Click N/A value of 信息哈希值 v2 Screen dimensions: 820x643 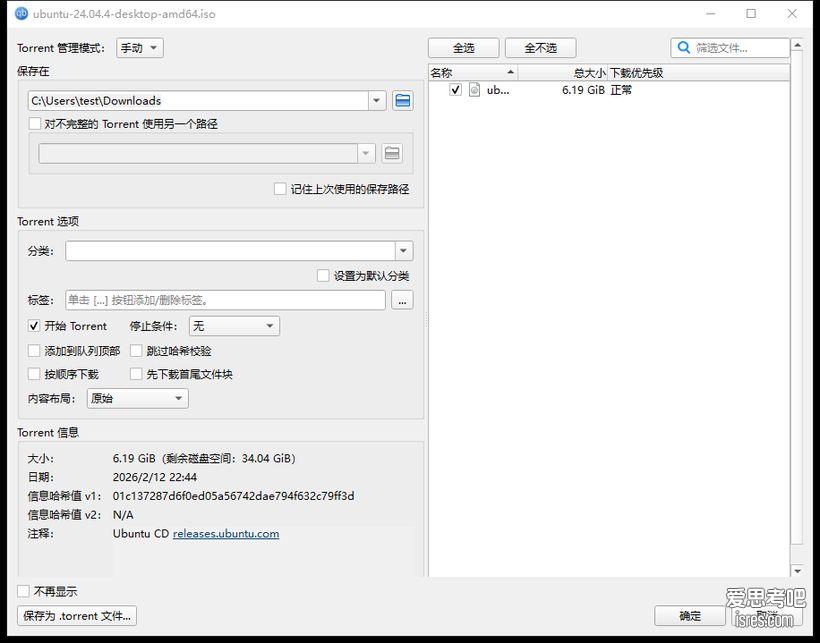pos(123,515)
